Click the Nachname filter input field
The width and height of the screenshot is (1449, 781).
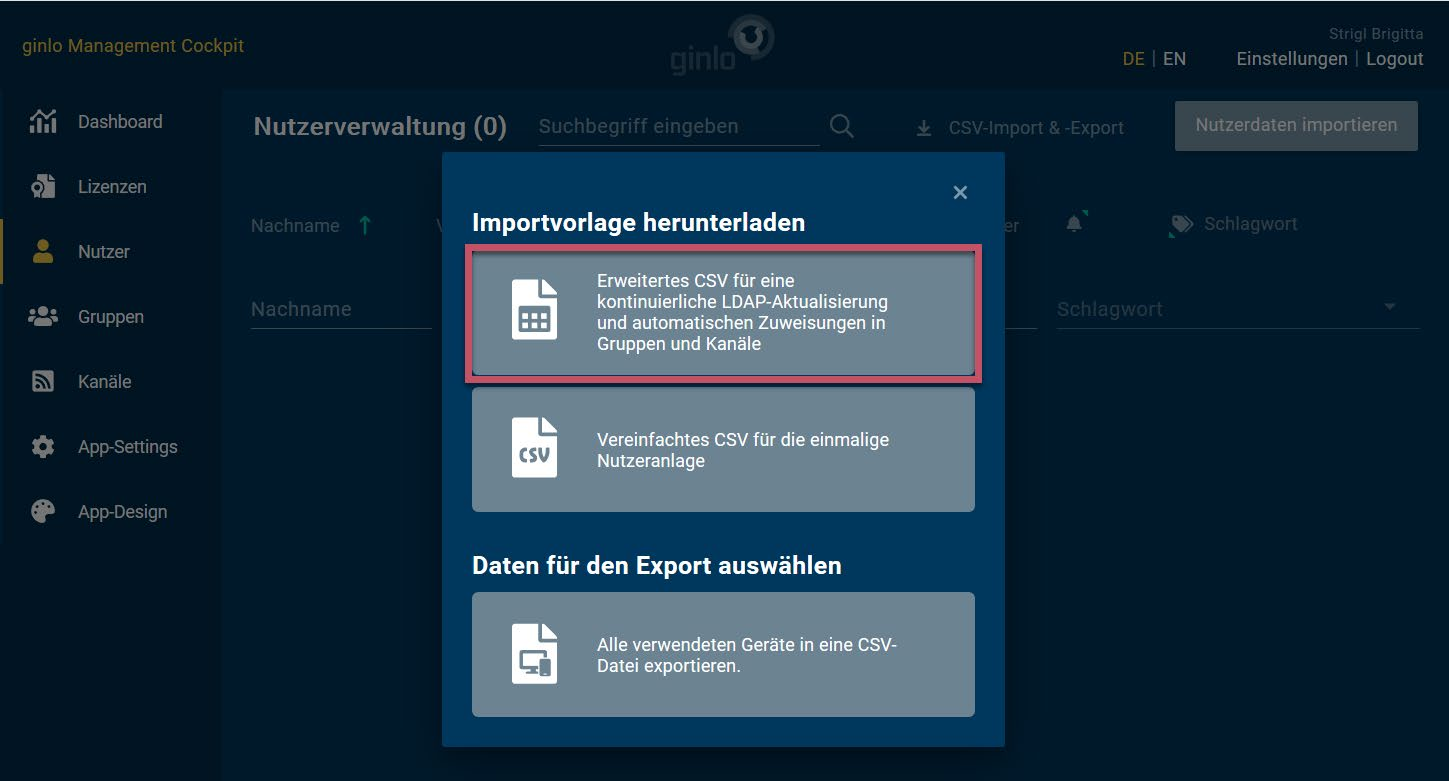341,309
